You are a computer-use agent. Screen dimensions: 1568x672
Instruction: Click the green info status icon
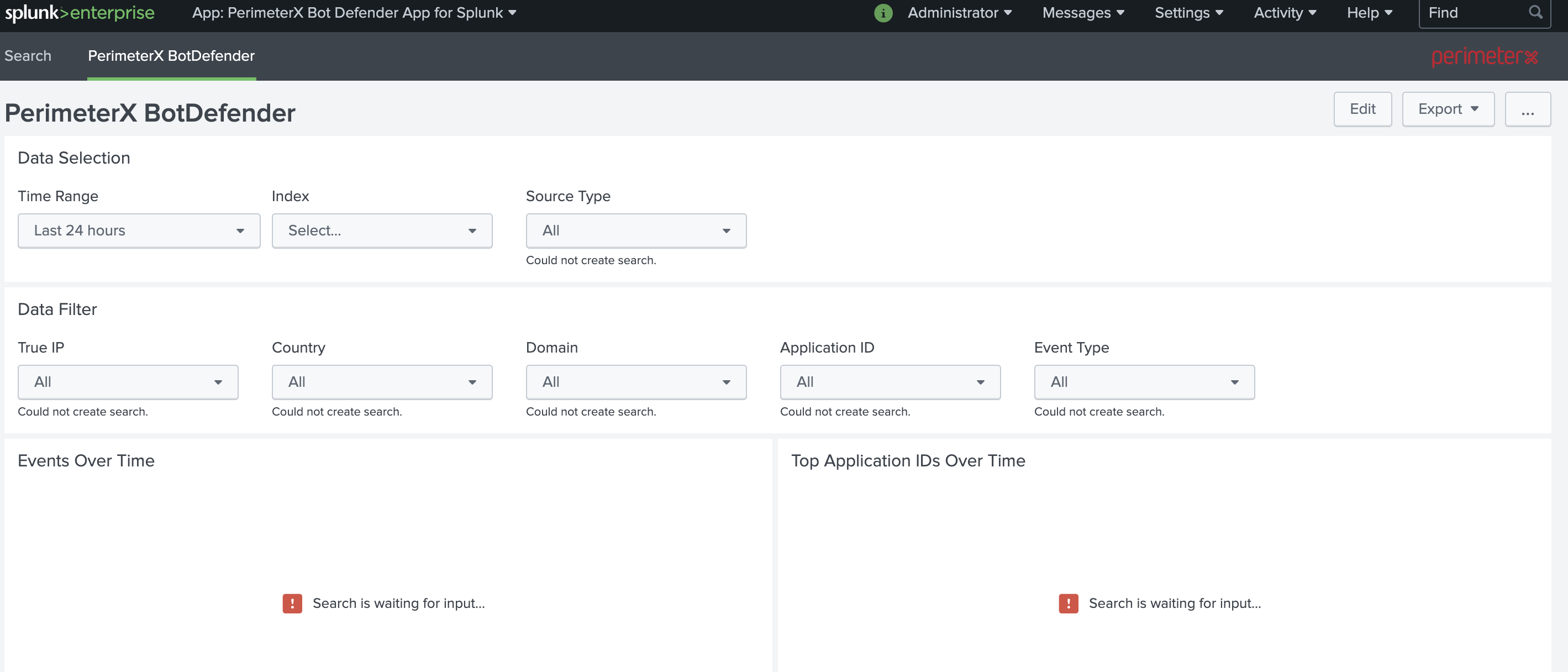(882, 13)
